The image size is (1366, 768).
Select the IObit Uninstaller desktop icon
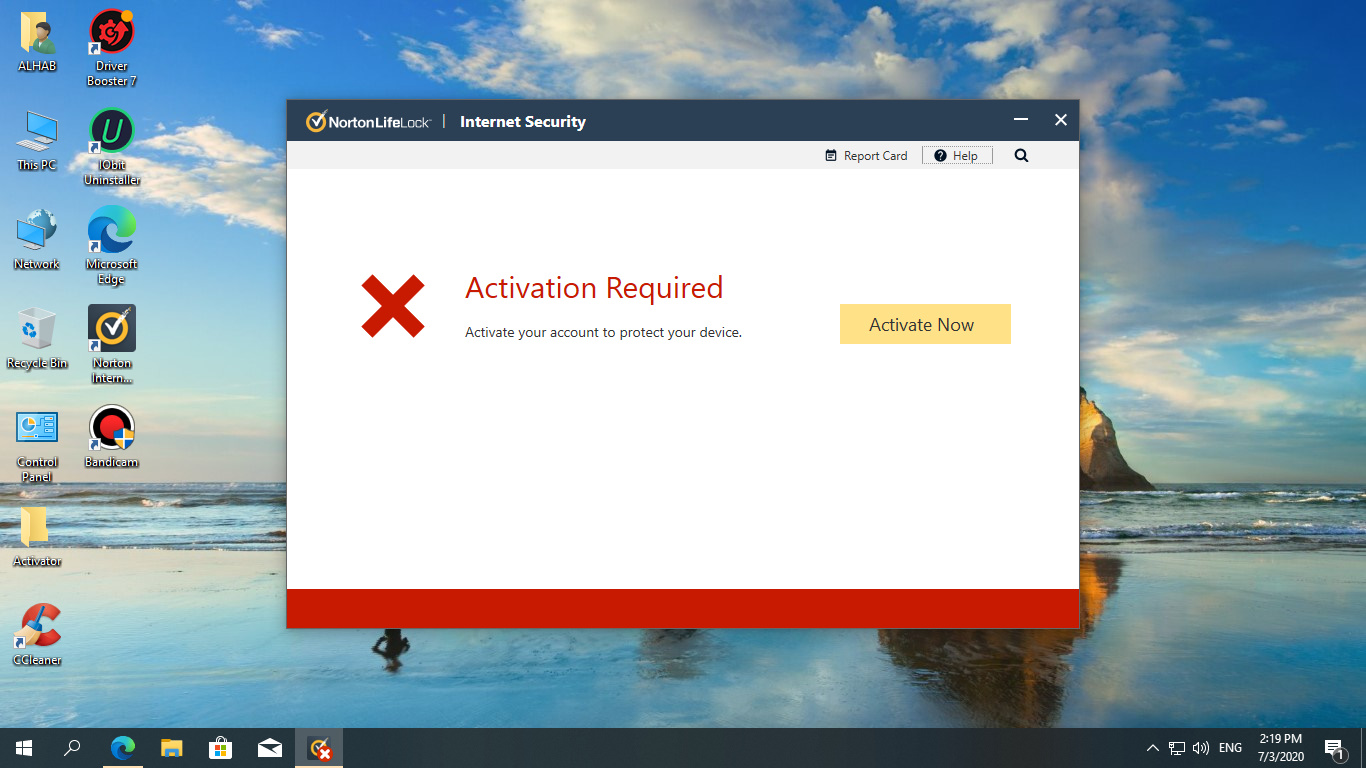(112, 147)
